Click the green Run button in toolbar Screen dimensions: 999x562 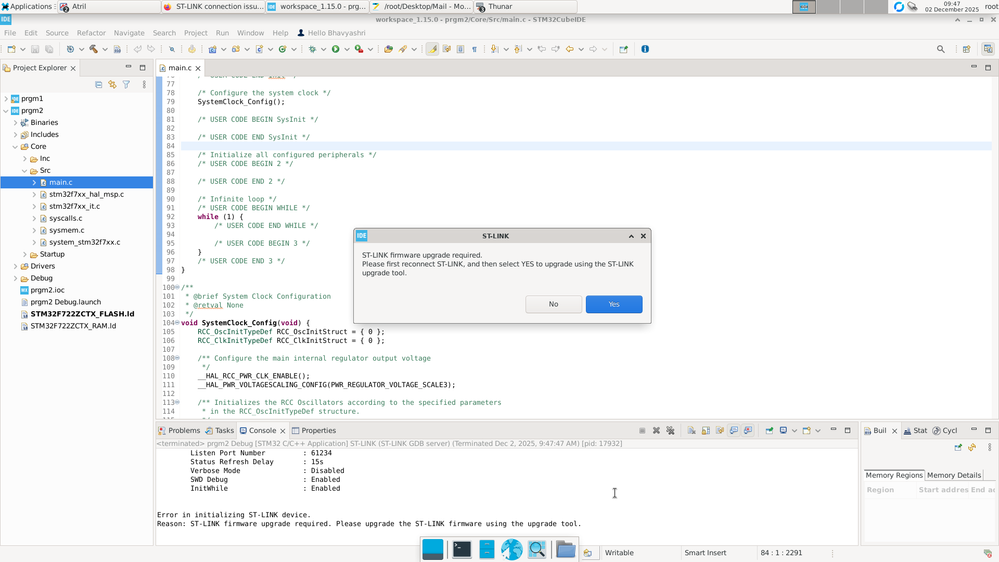[x=336, y=49]
